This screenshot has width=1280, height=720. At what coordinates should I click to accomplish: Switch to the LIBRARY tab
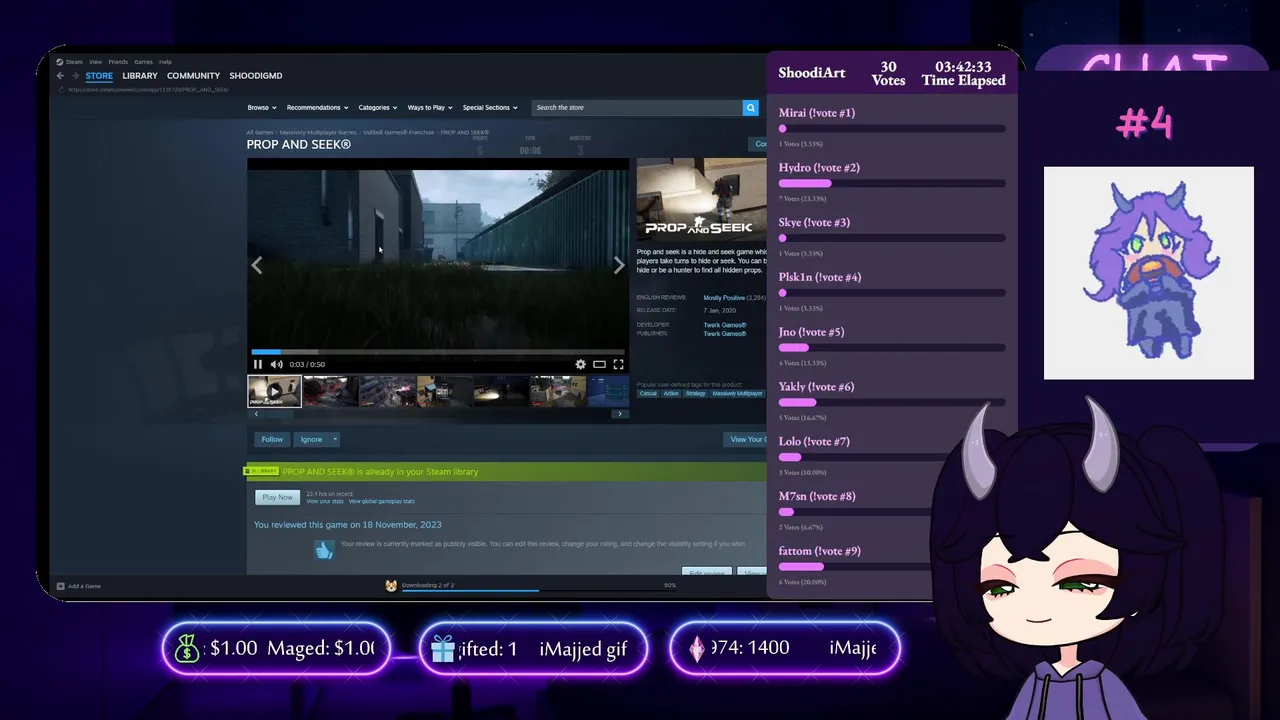(140, 76)
